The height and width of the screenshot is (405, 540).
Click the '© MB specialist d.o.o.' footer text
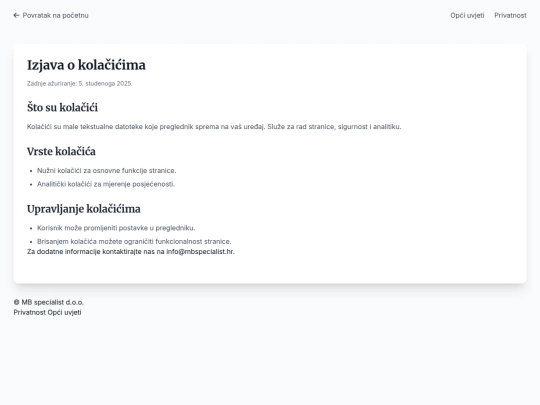tap(49, 302)
